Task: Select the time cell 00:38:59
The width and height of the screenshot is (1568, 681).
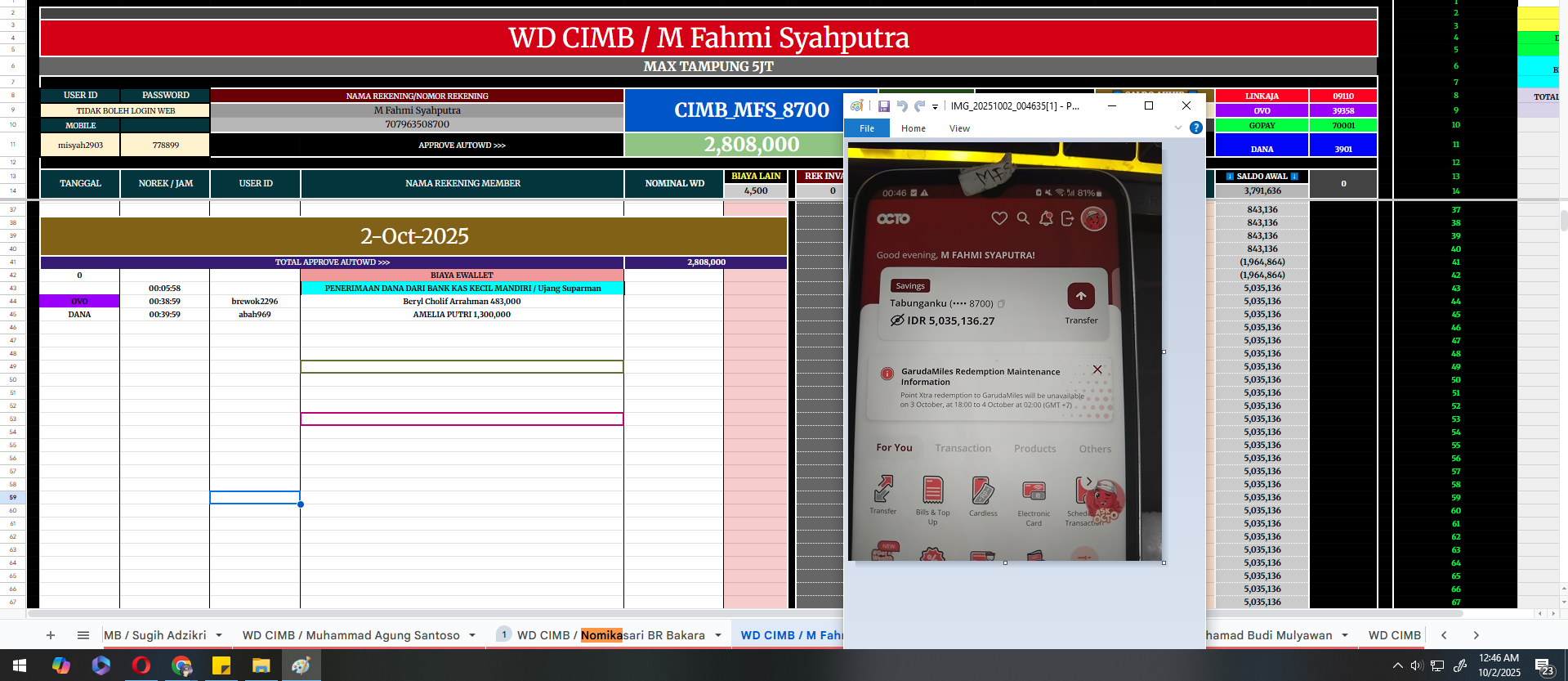Action: pyautogui.click(x=165, y=302)
